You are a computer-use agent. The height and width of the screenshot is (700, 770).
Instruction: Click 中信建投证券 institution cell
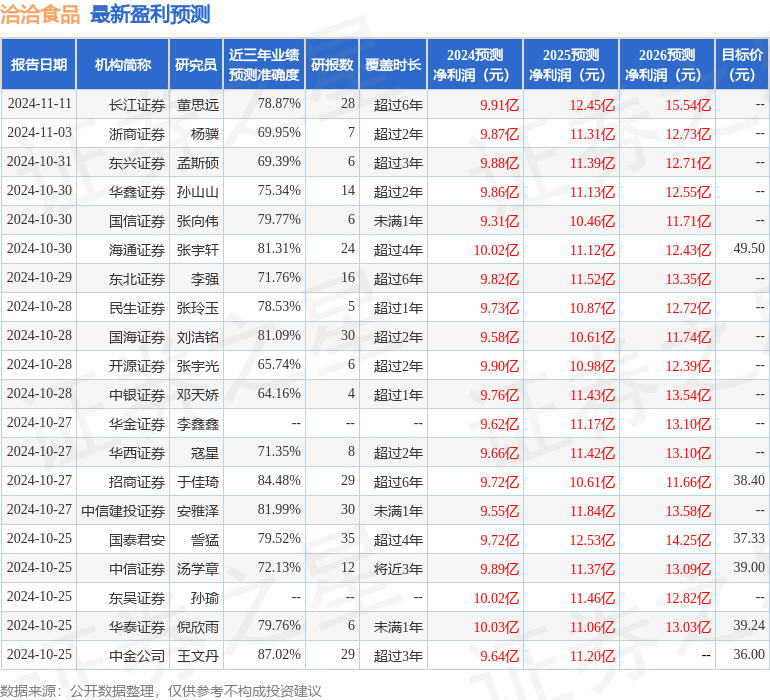pos(123,510)
